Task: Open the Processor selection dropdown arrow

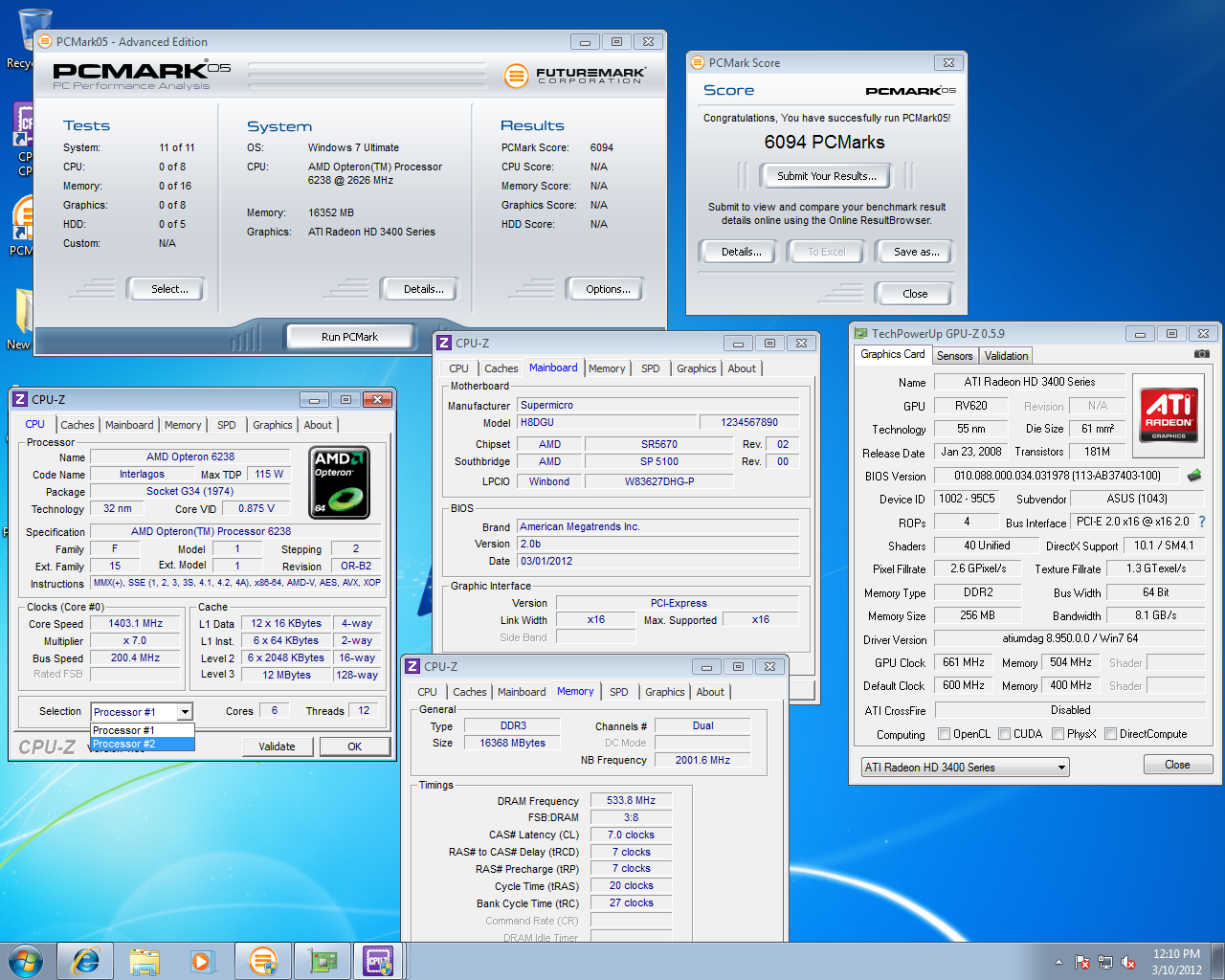Action: coord(185,711)
